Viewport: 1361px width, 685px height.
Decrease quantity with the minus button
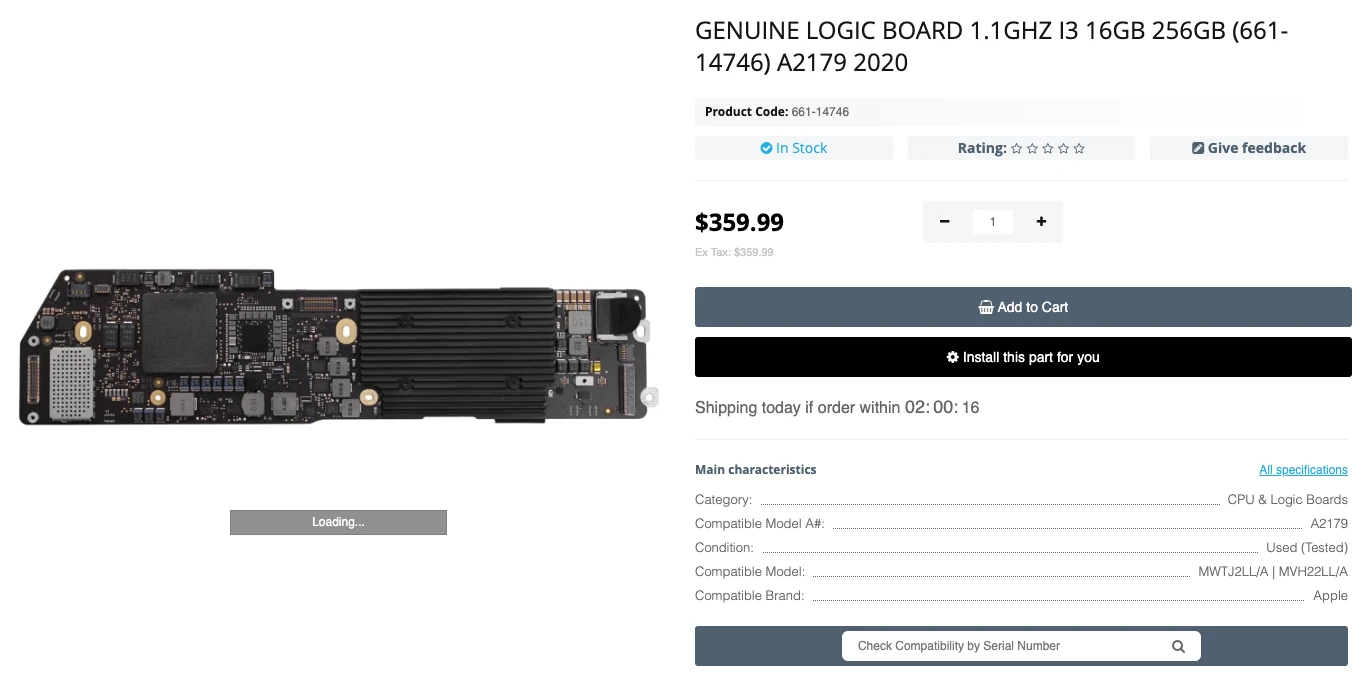click(x=945, y=222)
